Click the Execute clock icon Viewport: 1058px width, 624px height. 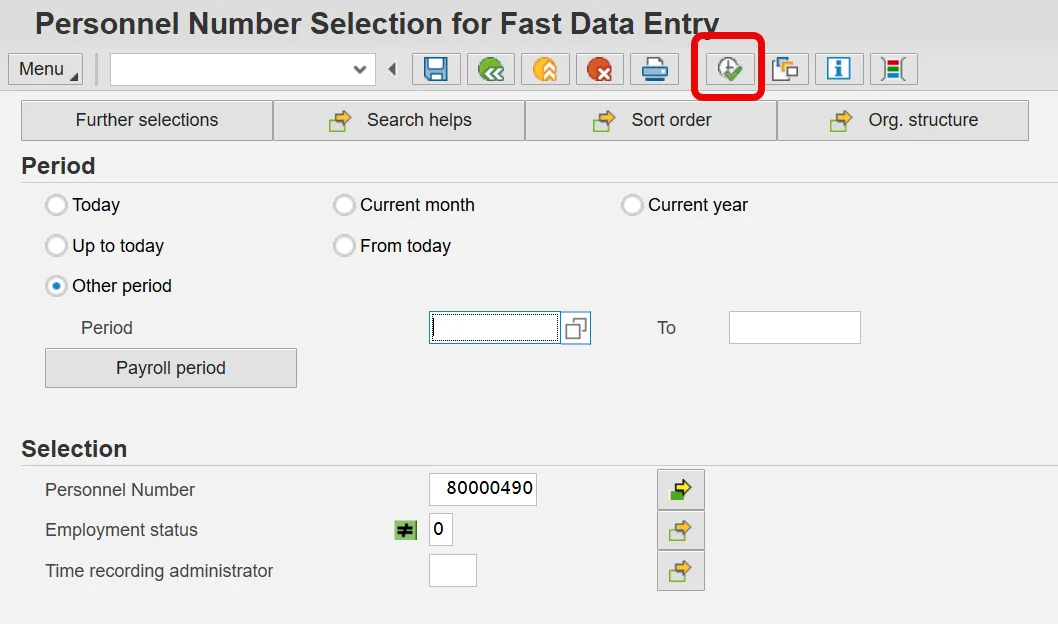point(730,69)
